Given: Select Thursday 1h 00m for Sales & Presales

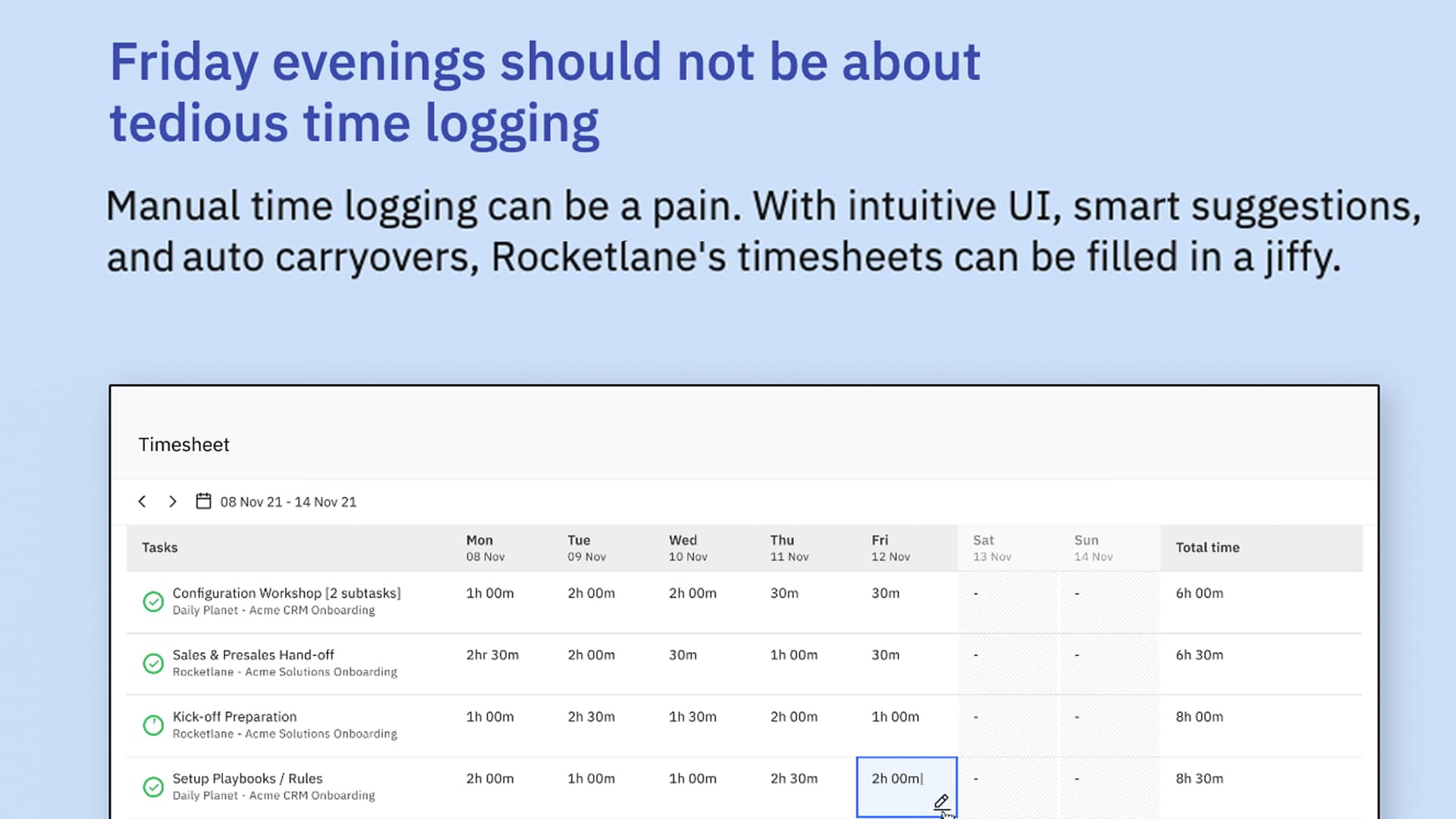Looking at the screenshot, I should pos(794,655).
